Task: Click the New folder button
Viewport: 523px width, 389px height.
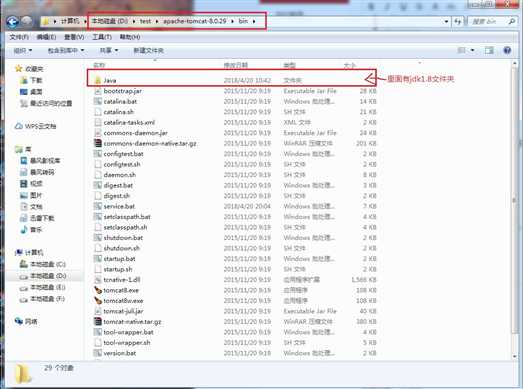Action: pyautogui.click(x=148, y=50)
